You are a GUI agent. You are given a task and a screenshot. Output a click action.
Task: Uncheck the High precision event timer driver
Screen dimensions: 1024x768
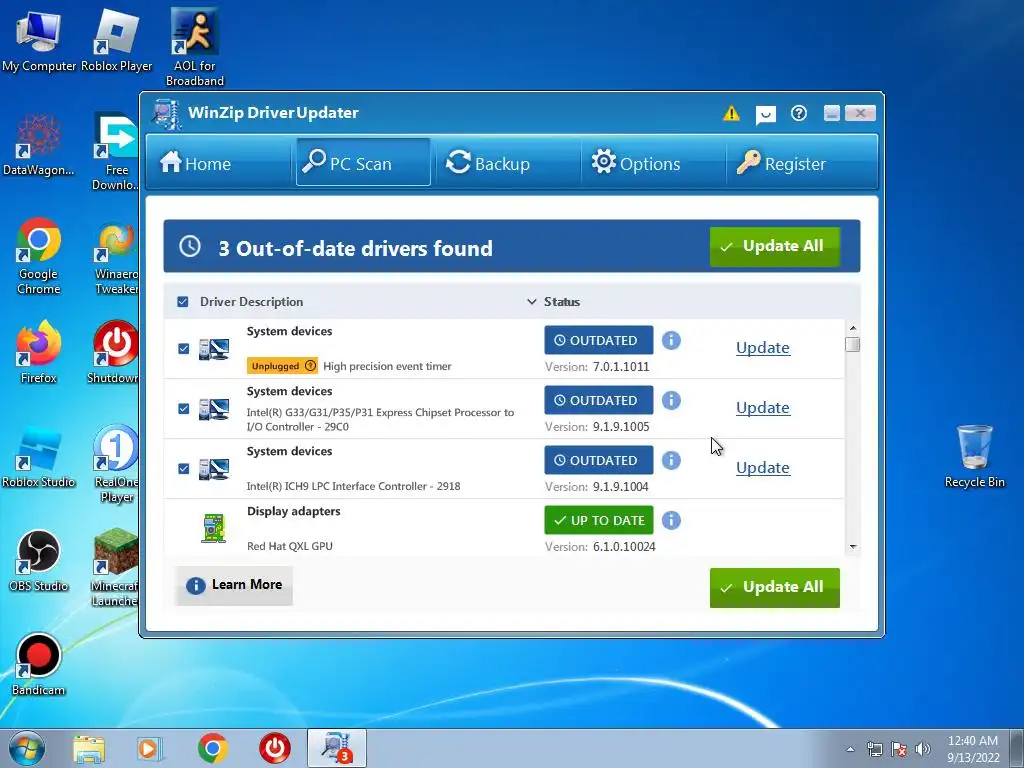184,349
